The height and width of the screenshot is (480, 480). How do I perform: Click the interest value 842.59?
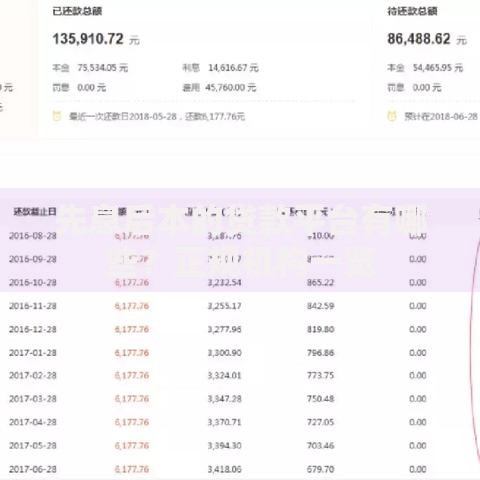pos(320,306)
